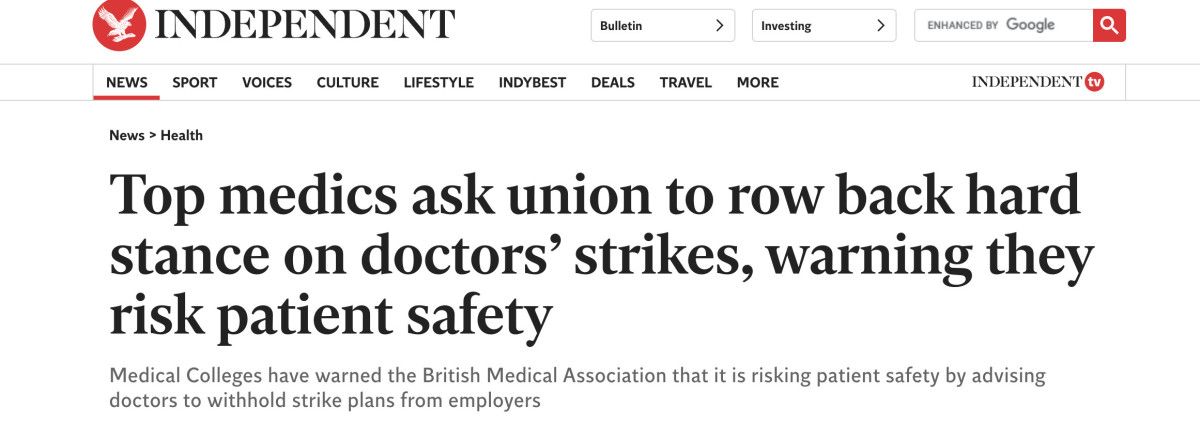
Task: Open the MORE navigation menu
Action: point(757,83)
